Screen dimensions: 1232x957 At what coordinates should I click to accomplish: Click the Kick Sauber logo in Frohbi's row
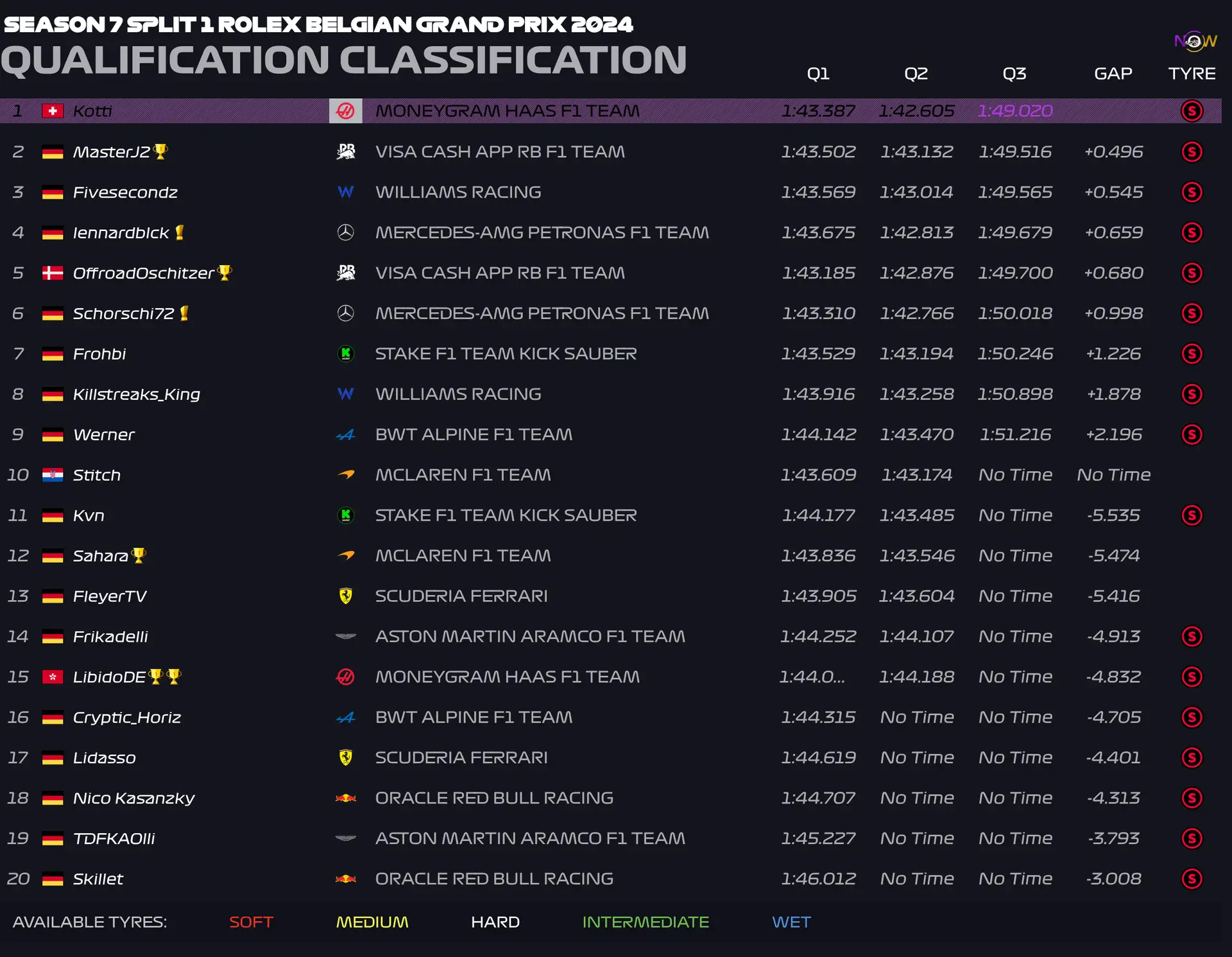[345, 354]
